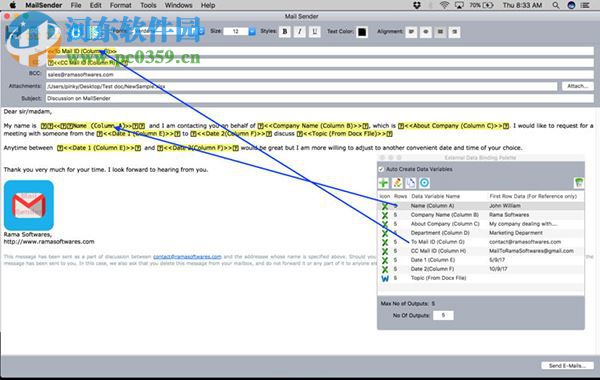
Task: Open the Format menu
Action: 121,5
